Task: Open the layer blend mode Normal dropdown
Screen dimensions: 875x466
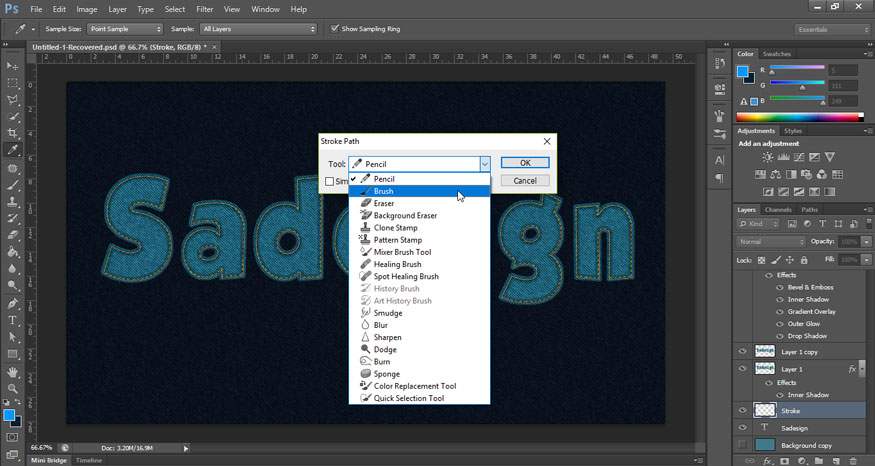Action: (771, 242)
